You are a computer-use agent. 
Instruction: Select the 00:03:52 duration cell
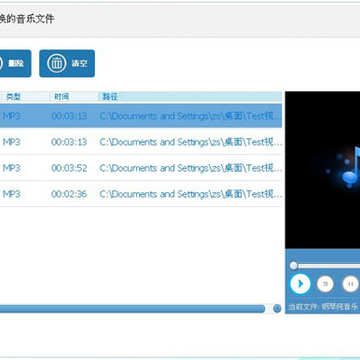(x=69, y=168)
